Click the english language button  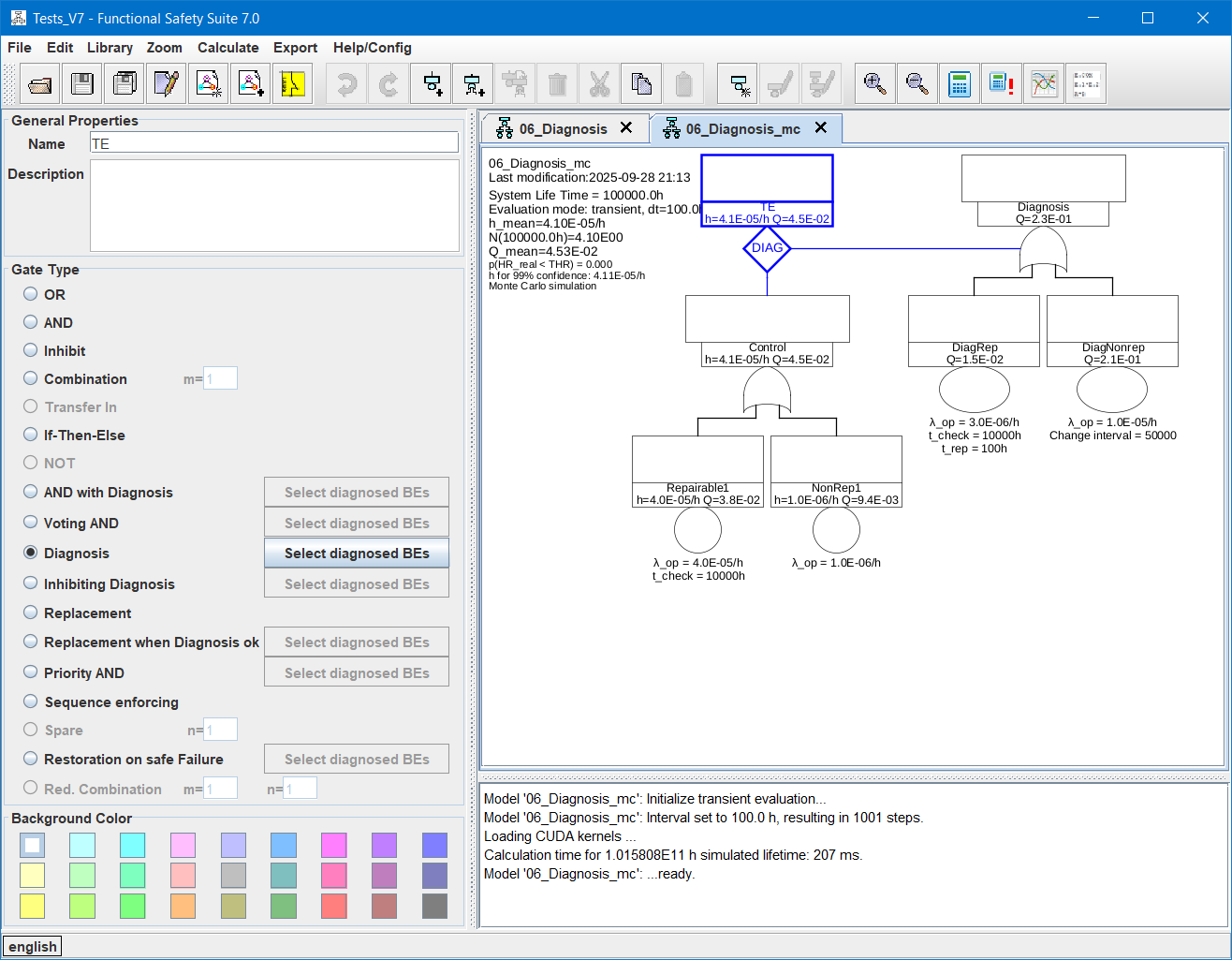click(x=33, y=946)
